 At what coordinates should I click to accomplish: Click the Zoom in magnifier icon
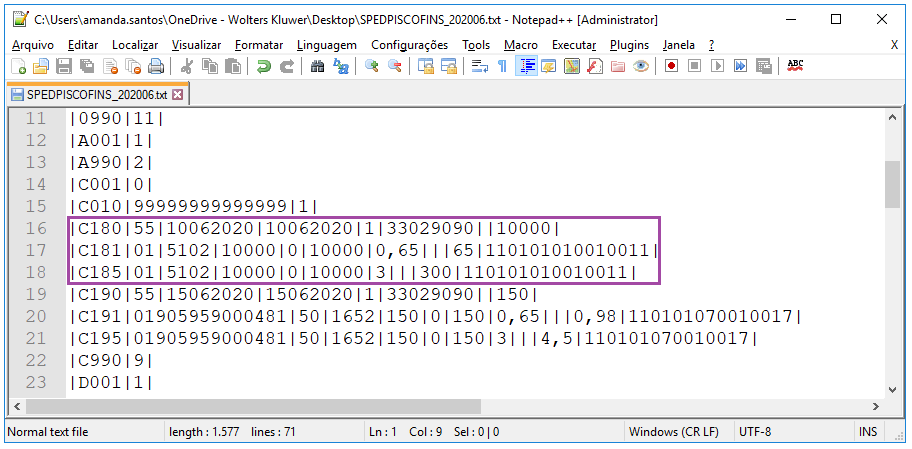point(371,66)
